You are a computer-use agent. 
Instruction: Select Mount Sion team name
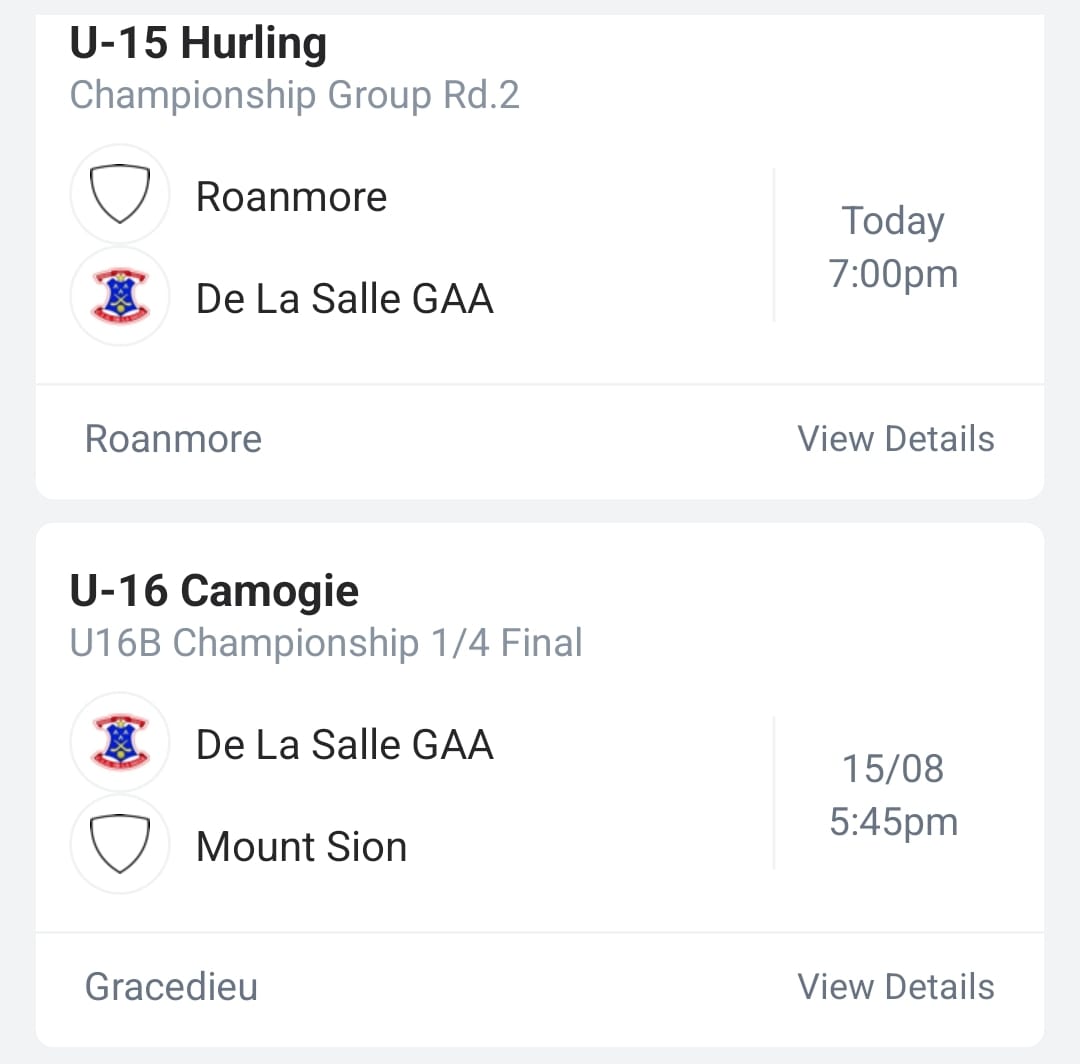pyautogui.click(x=302, y=846)
